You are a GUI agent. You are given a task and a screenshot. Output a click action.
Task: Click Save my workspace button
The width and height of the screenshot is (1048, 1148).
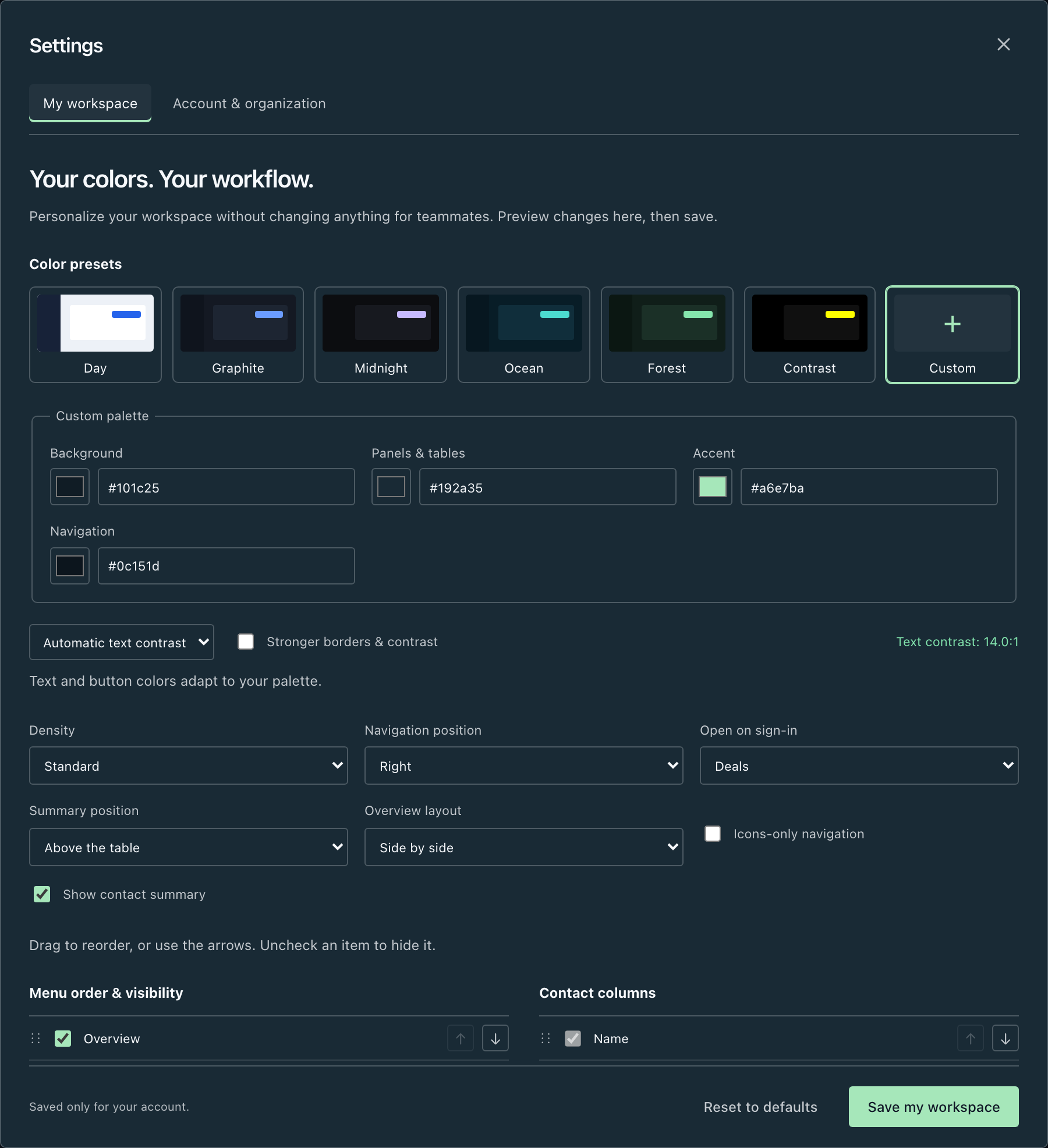[934, 1107]
